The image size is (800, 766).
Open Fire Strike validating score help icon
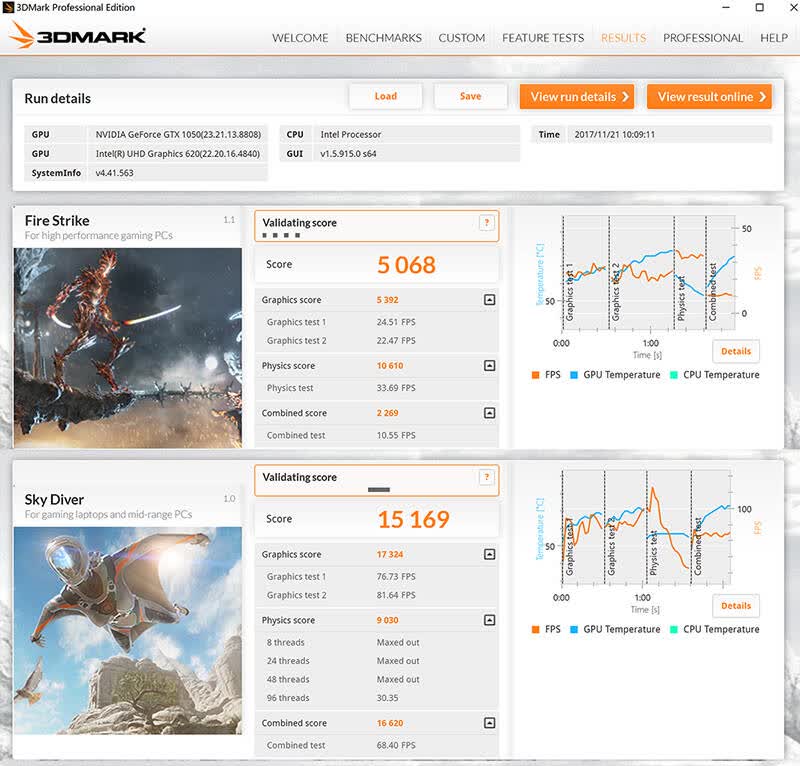(486, 223)
